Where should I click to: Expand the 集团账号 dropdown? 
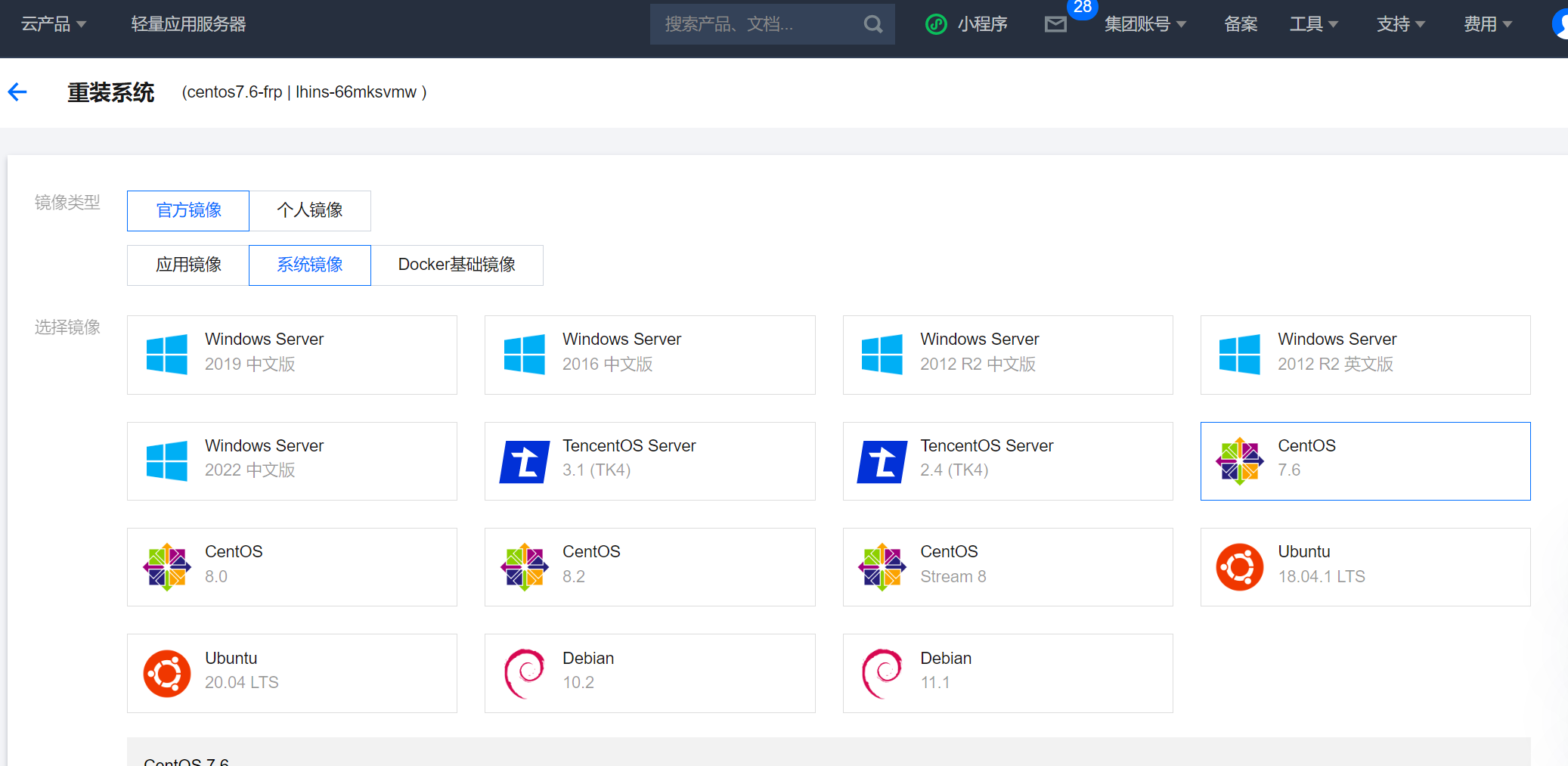pos(1145,24)
